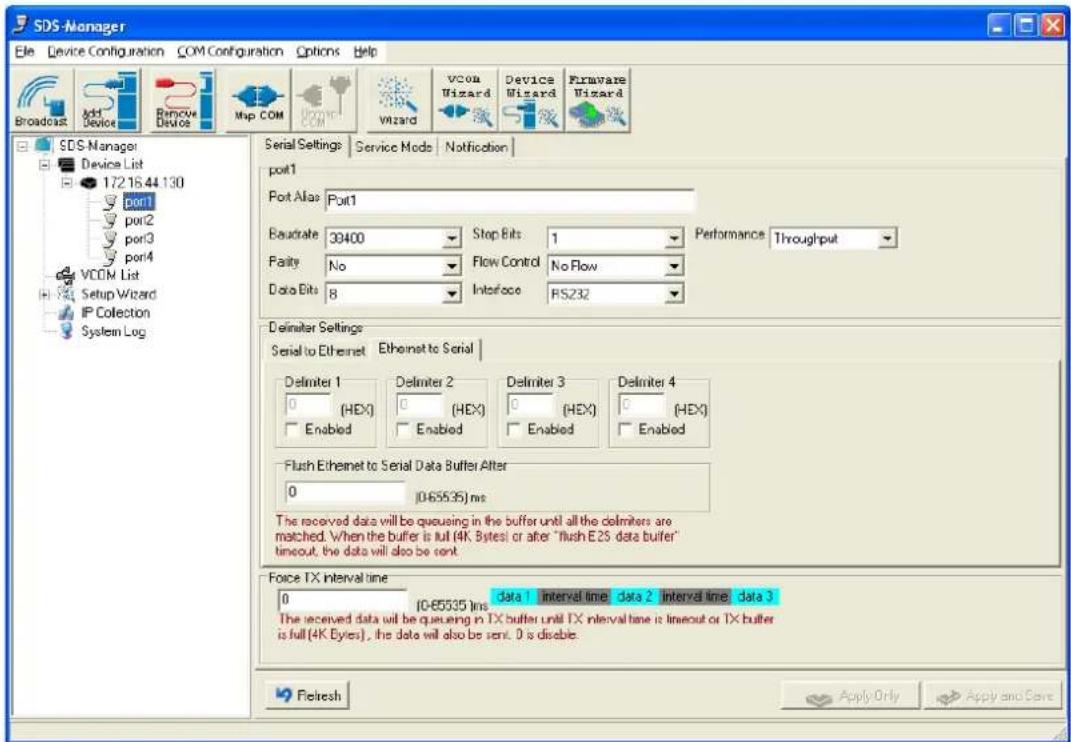The height and width of the screenshot is (742, 1071).
Task: Enable Delimiter 3 checkbox
Action: click(x=515, y=430)
